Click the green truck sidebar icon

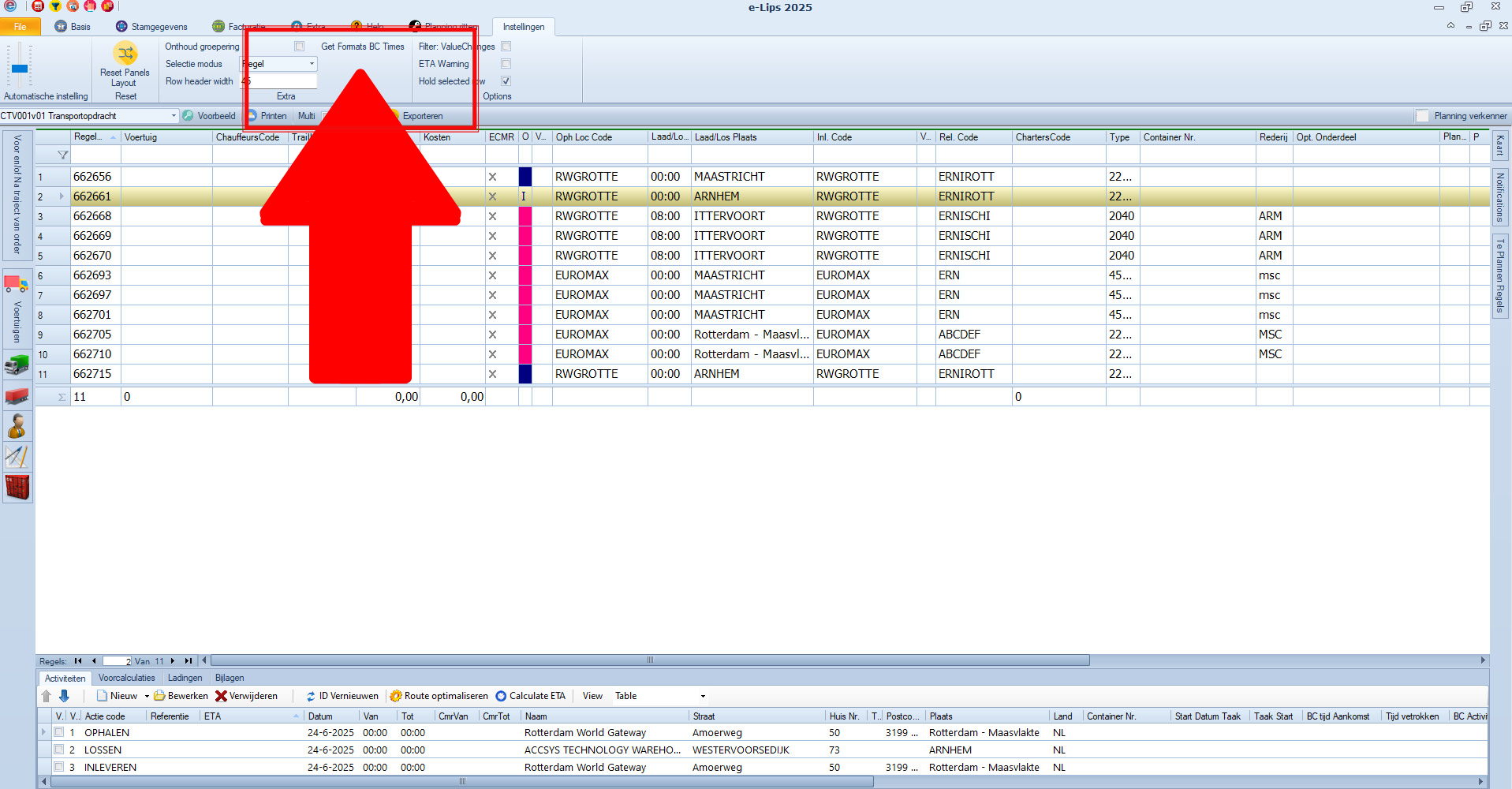[17, 365]
